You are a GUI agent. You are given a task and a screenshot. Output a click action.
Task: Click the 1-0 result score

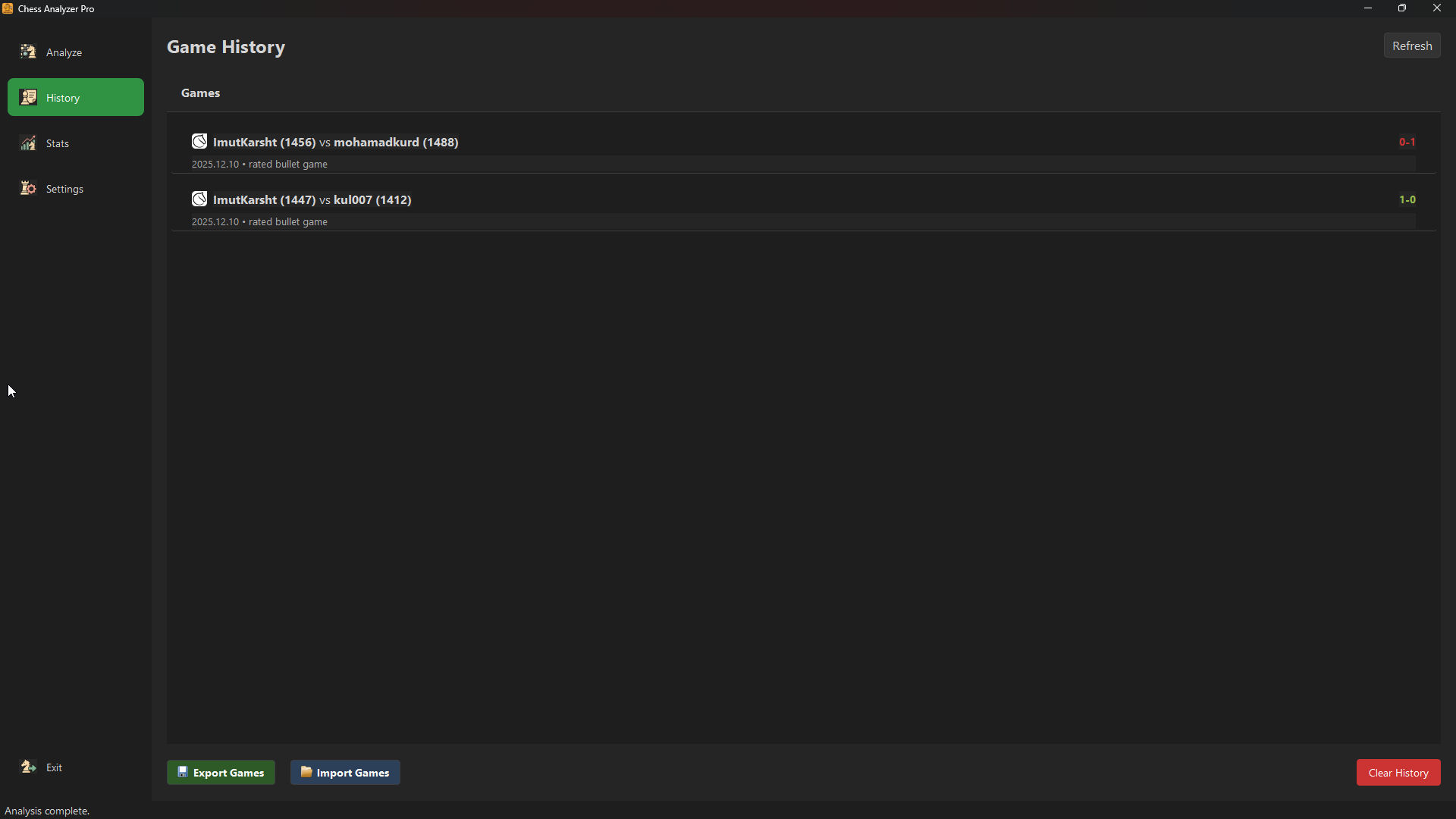coord(1407,199)
